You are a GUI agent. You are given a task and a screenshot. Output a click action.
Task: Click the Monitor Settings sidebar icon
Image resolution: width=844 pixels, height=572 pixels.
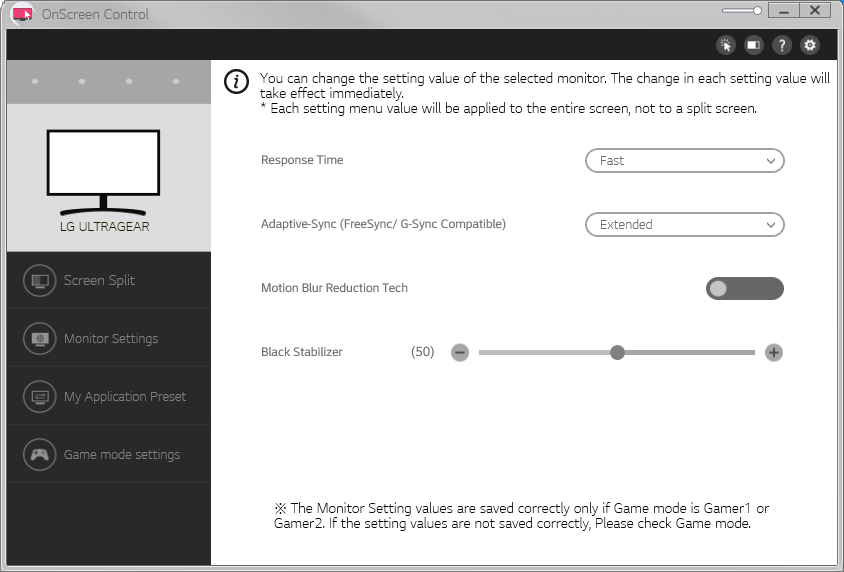tap(40, 338)
